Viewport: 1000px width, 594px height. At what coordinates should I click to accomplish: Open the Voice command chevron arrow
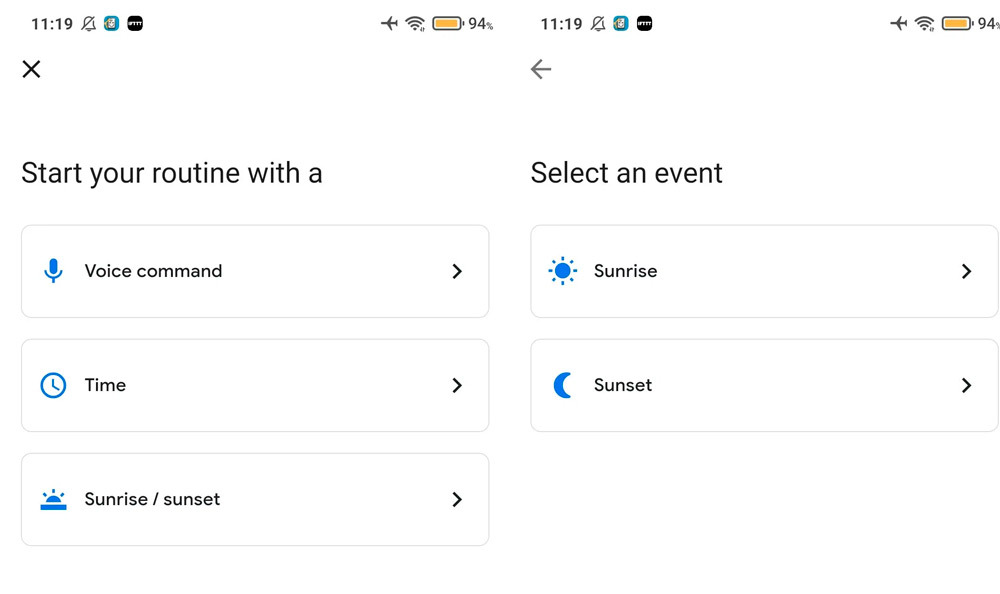click(457, 271)
